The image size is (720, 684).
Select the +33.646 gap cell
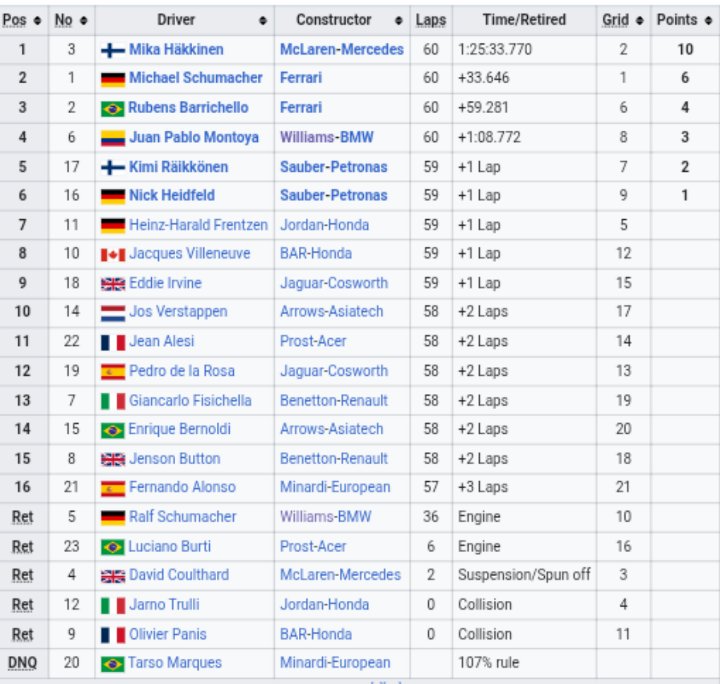(484, 78)
